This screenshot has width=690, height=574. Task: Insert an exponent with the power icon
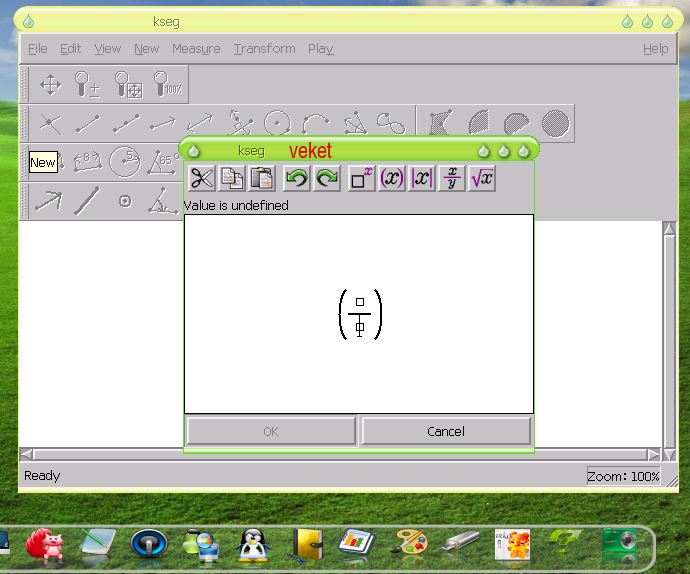pyautogui.click(x=362, y=179)
